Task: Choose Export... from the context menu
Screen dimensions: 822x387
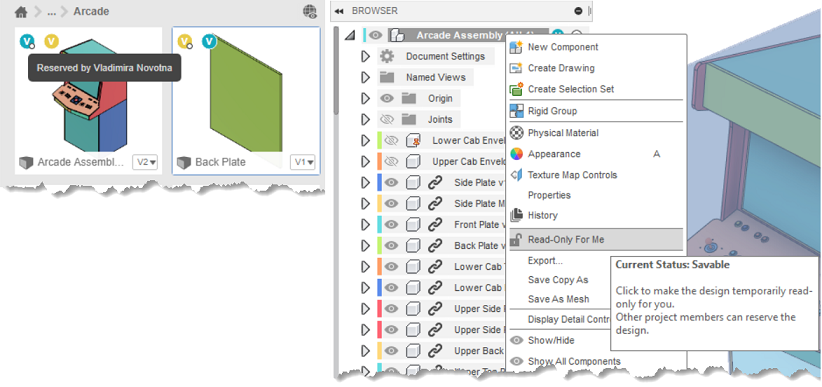Action: click(545, 260)
